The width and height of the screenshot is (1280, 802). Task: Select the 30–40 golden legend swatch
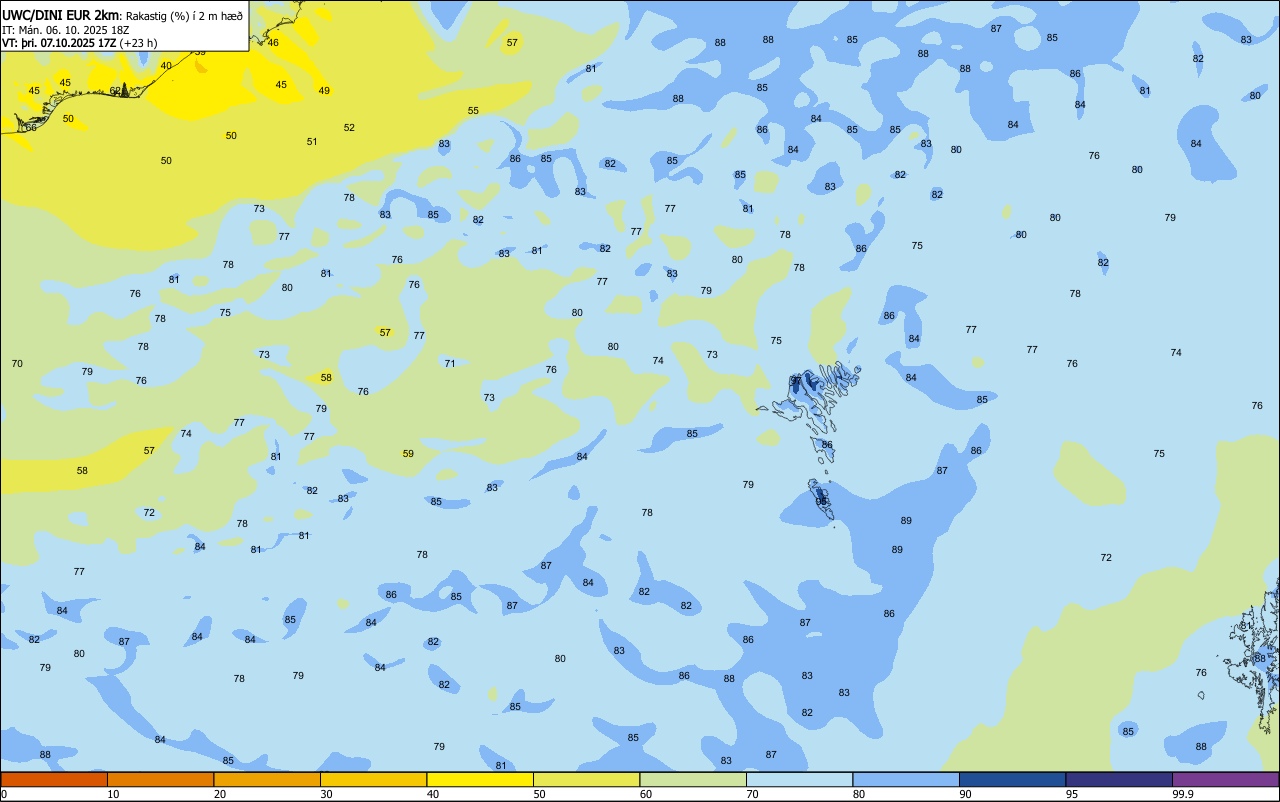(x=373, y=779)
